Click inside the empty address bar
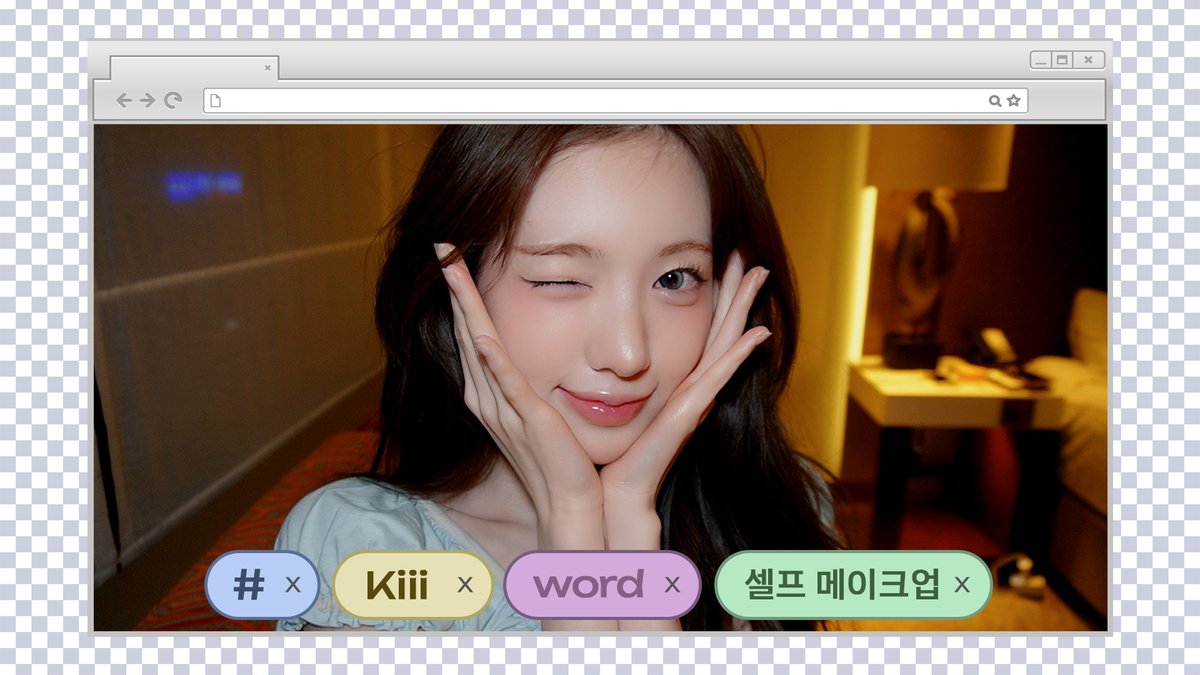This screenshot has height=675, width=1200. 600,100
